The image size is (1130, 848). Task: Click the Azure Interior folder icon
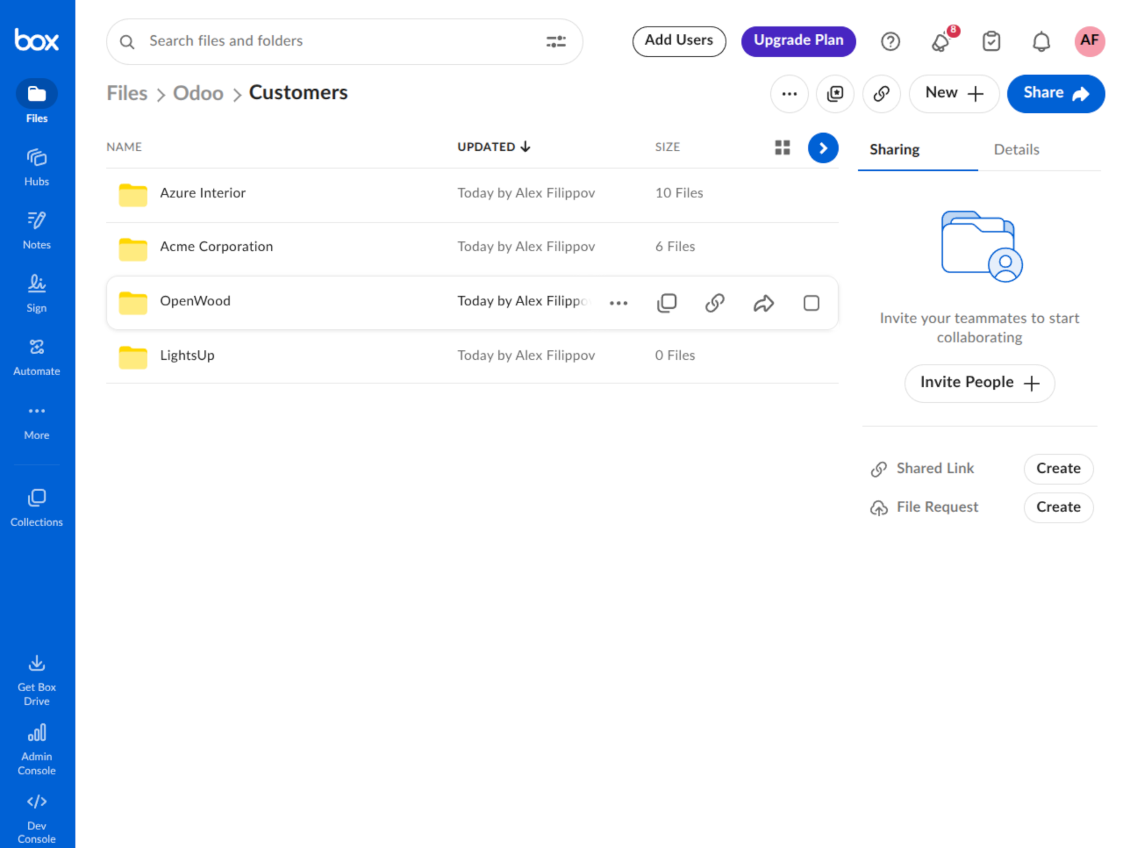pyautogui.click(x=133, y=195)
